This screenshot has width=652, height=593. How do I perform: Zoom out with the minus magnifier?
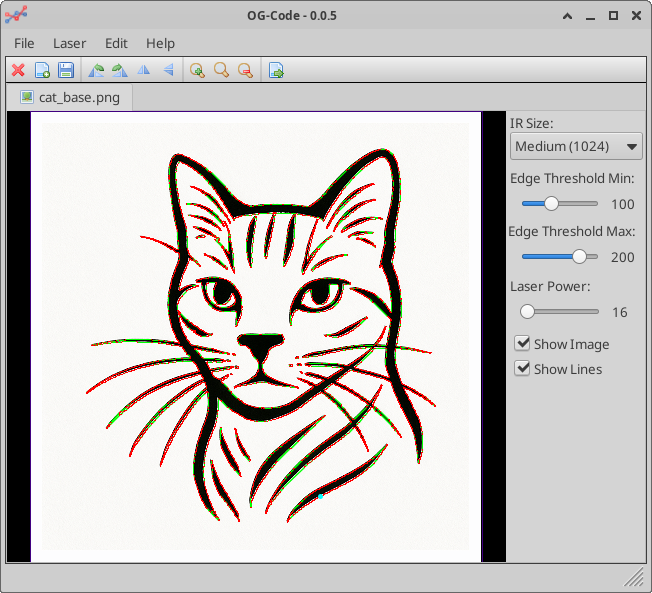pyautogui.click(x=245, y=70)
